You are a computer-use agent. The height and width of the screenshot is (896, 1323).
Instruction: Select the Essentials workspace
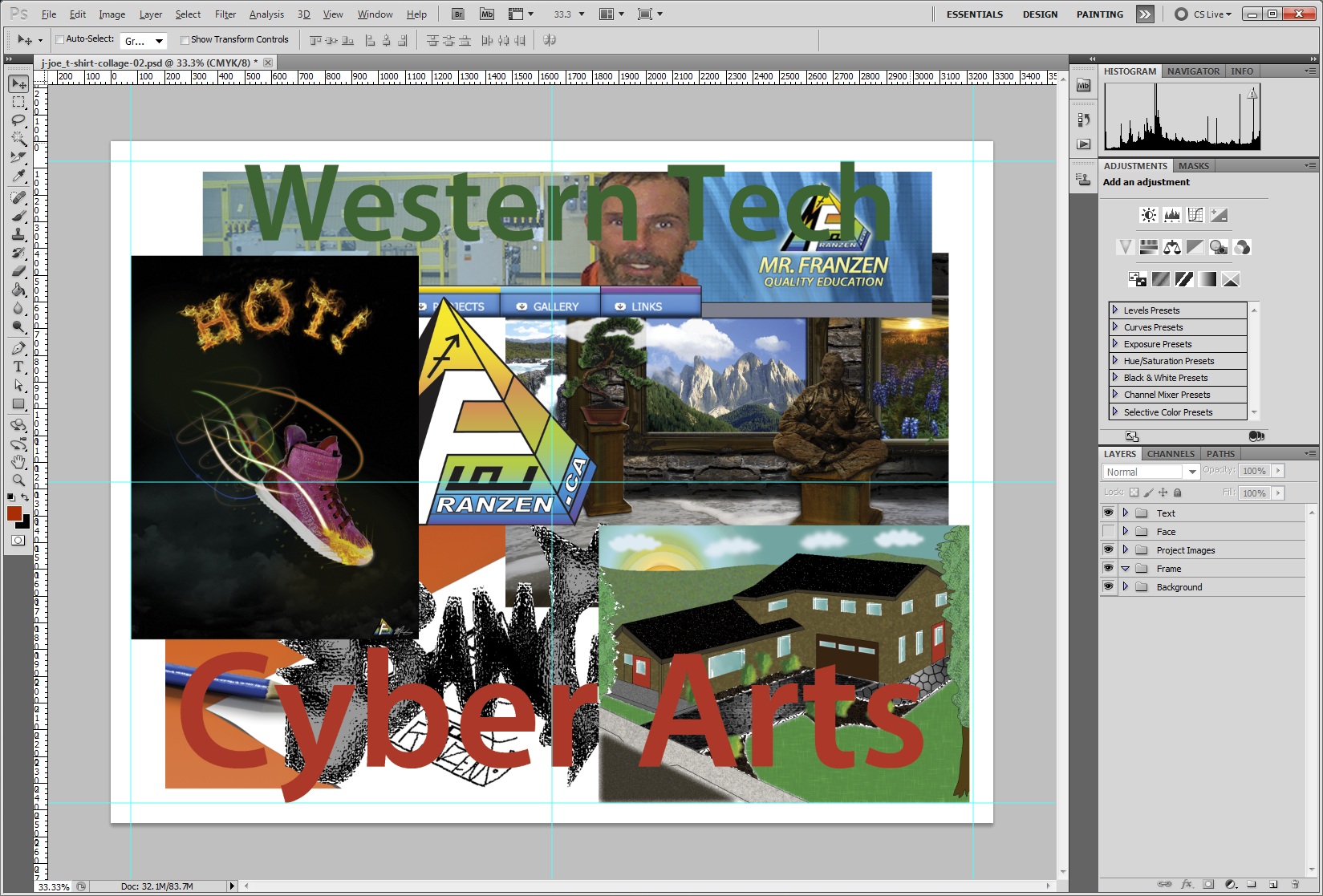tap(974, 14)
